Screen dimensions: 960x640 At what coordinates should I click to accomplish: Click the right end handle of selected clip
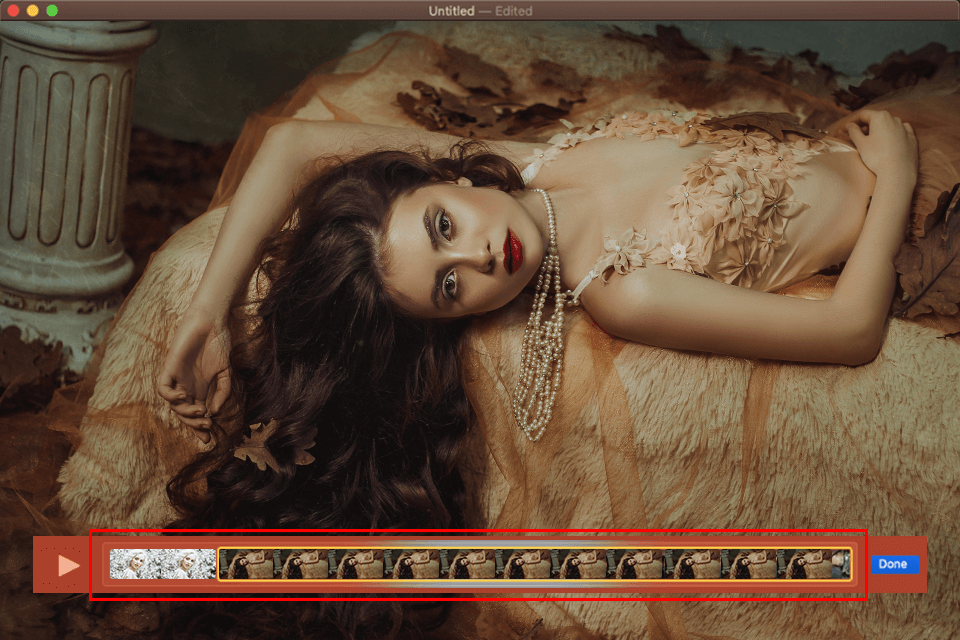click(x=850, y=564)
